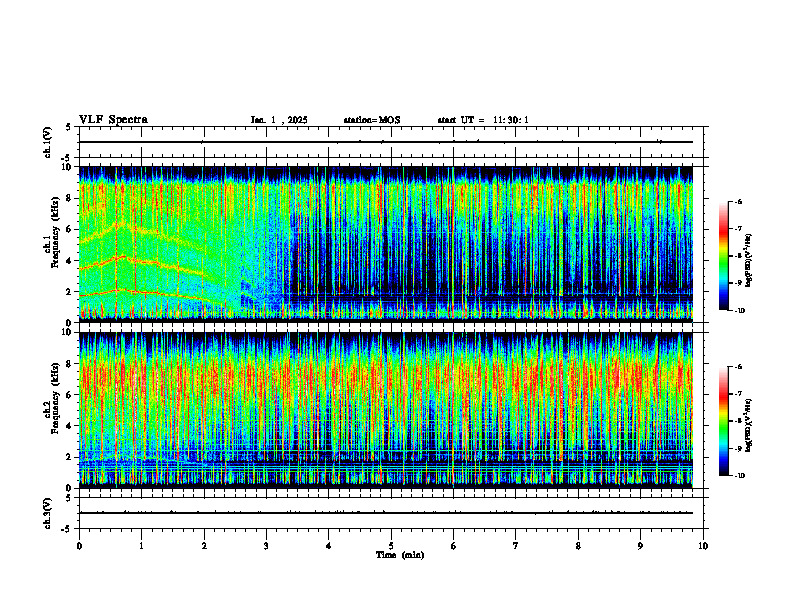Click the "-10" label on ch.2 color bar
The width and height of the screenshot is (792, 612).
739,476
